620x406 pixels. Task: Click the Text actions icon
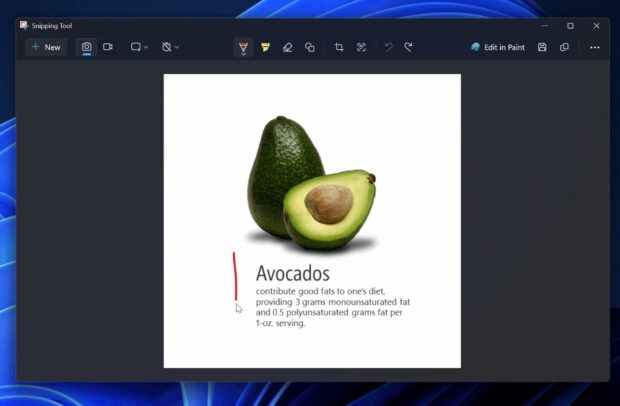361,47
